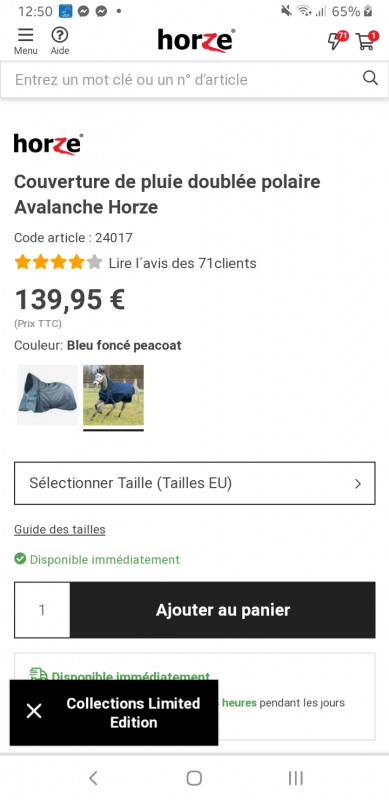This screenshot has width=389, height=800.
Task: Close the Collections Limited Edition banner
Action: (34, 711)
